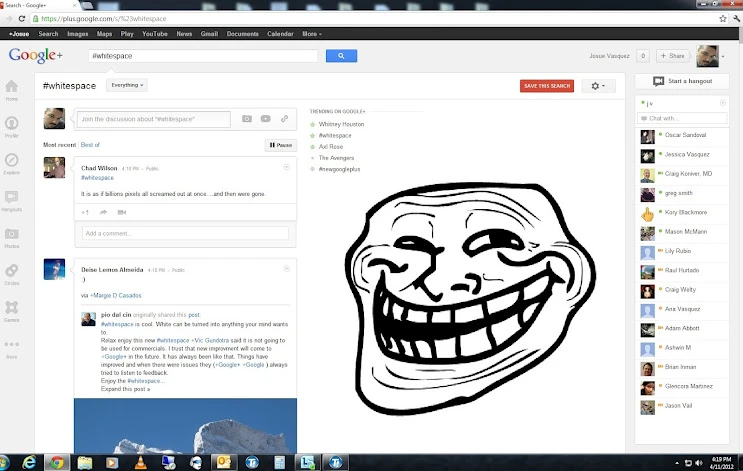
Task: Click Save This Search button
Action: [547, 86]
